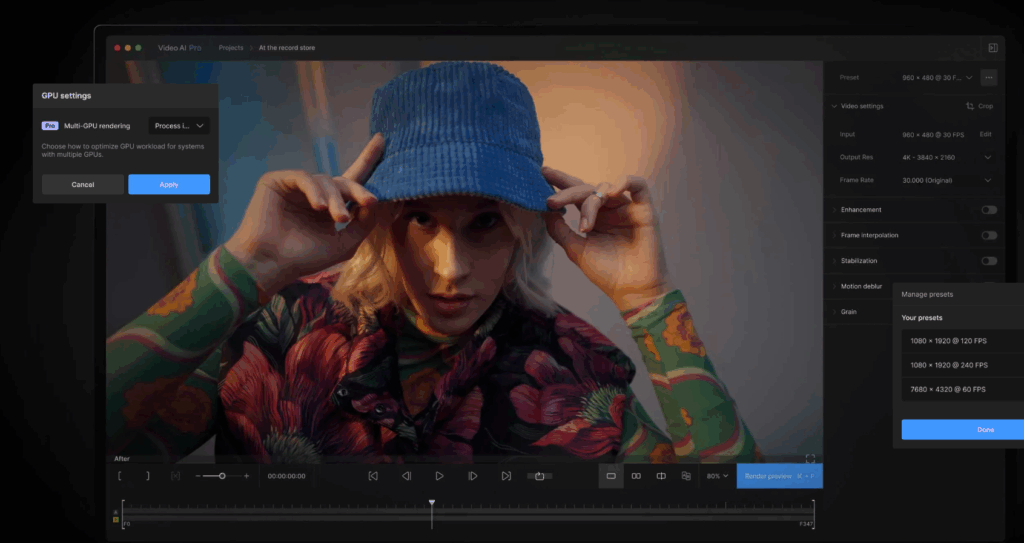Open the Frame Rate dropdown
1024x543 pixels.
[x=948, y=180]
